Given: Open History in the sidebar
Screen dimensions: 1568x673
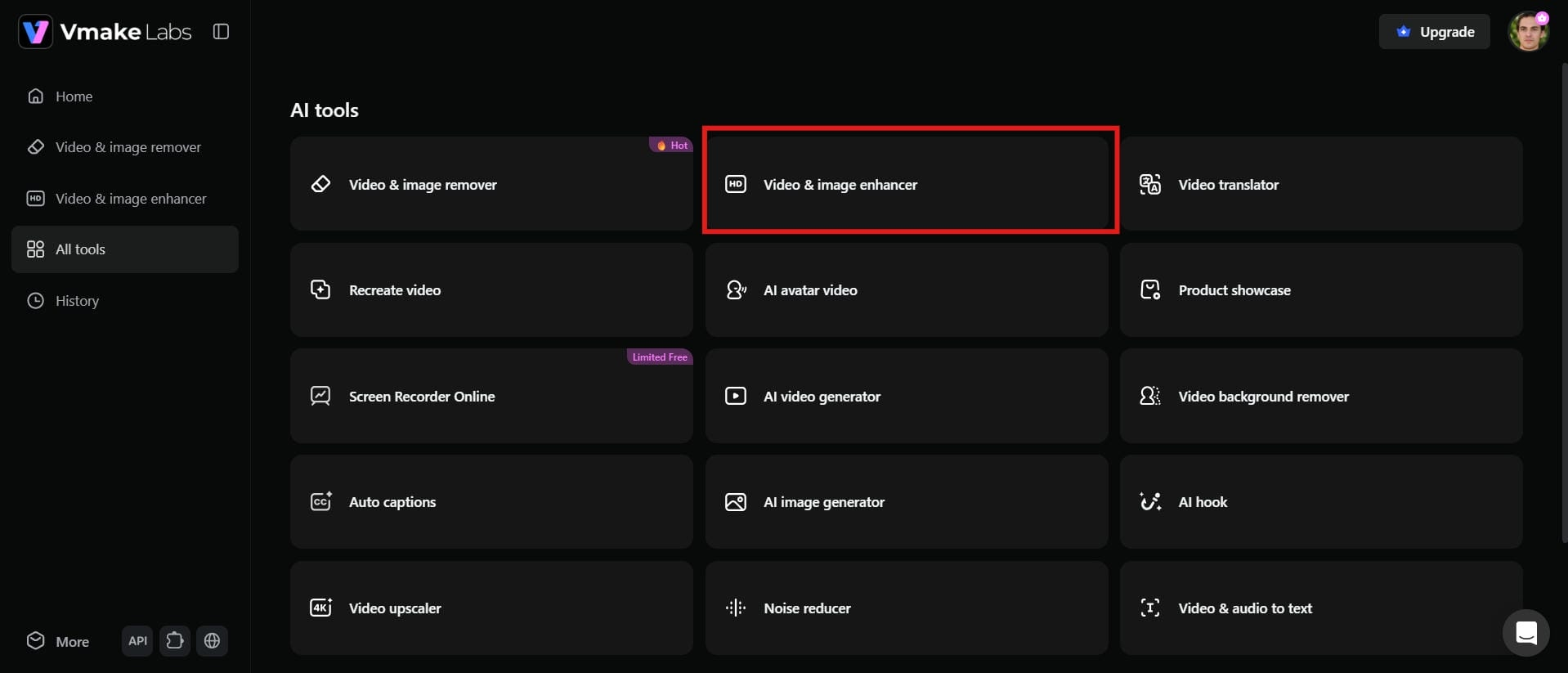Looking at the screenshot, I should [x=125, y=301].
